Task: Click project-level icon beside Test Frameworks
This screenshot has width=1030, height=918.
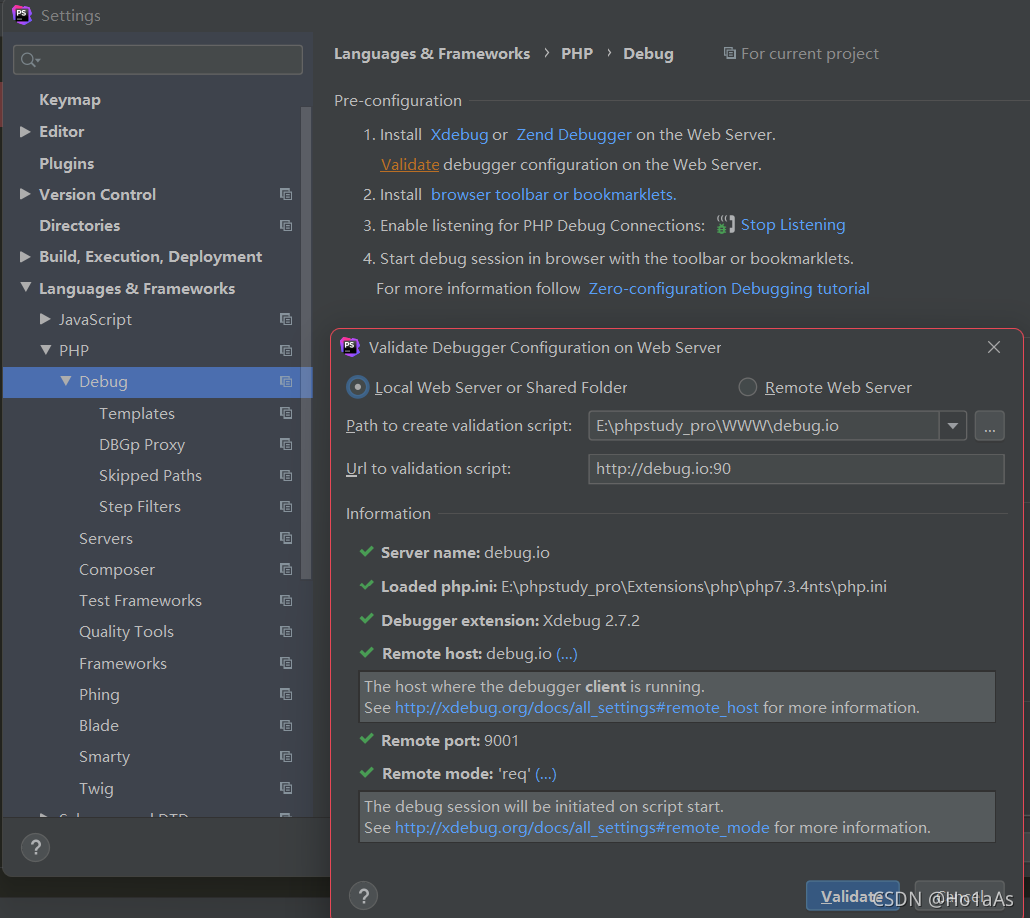Action: (x=286, y=601)
